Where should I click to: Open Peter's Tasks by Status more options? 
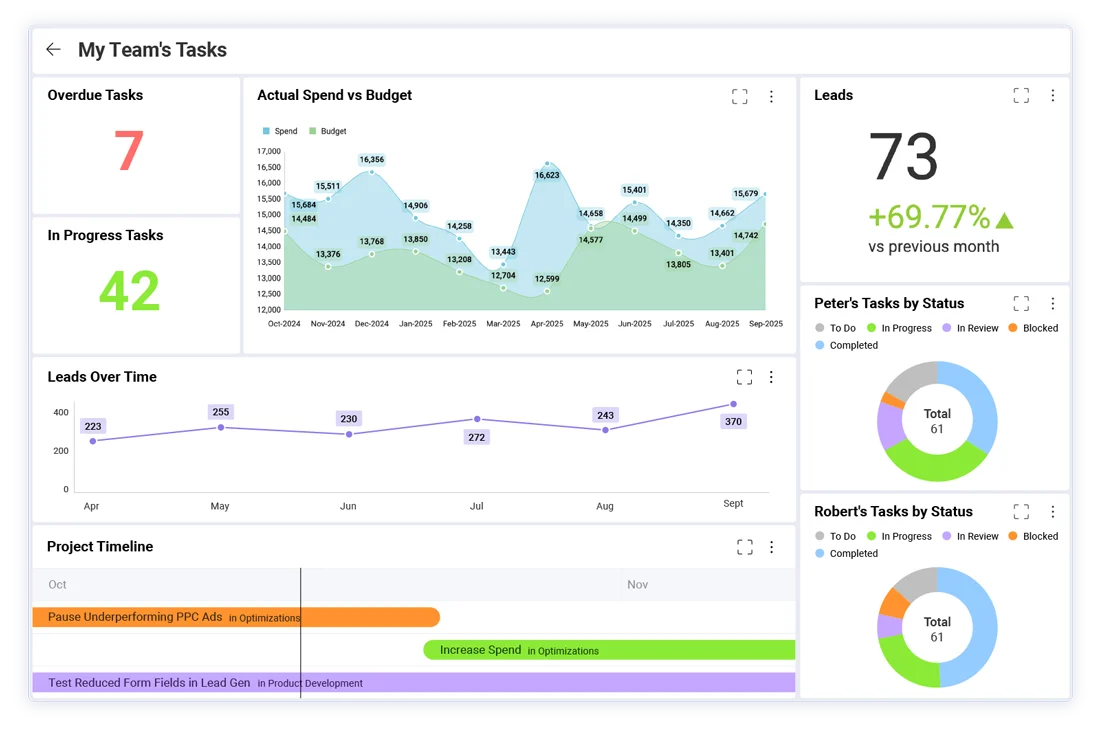[1052, 304]
